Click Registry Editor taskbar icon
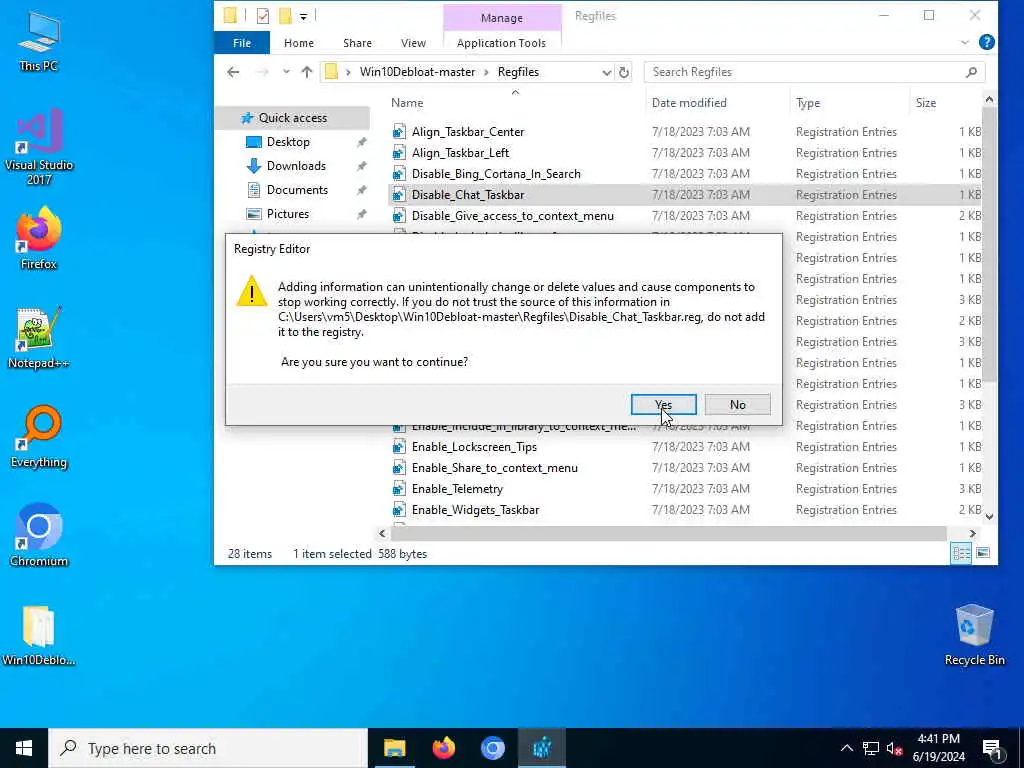1024x768 pixels. click(x=542, y=748)
